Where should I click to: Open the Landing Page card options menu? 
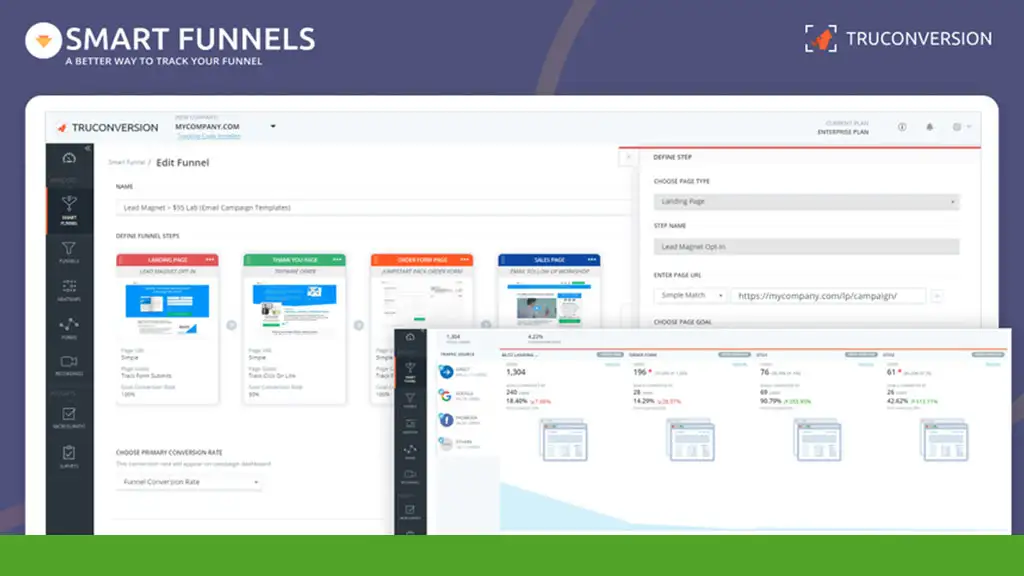(210, 260)
